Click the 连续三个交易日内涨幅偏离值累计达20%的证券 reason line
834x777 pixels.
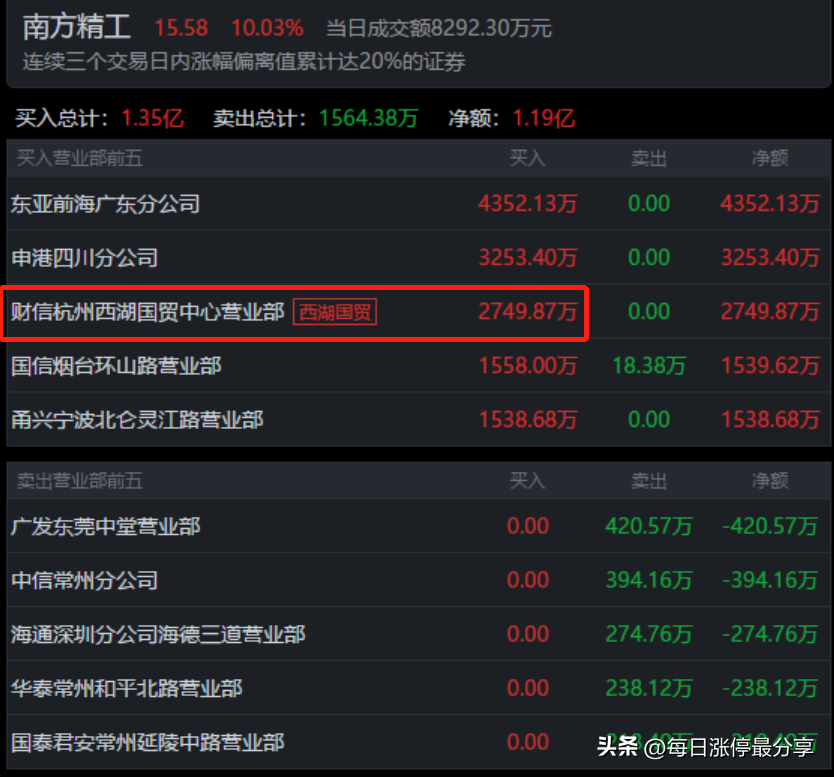(244, 62)
